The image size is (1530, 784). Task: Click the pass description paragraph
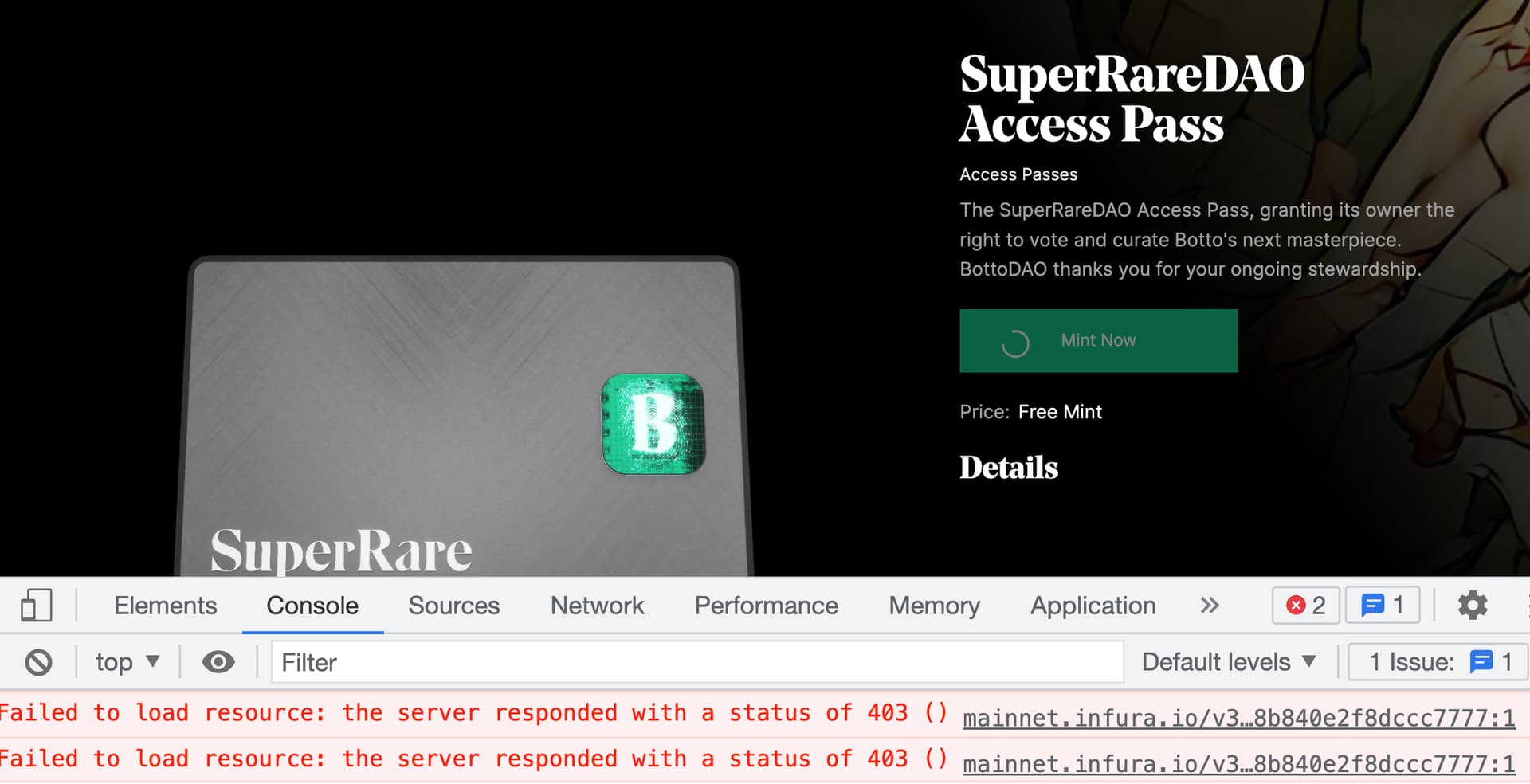coord(1207,240)
